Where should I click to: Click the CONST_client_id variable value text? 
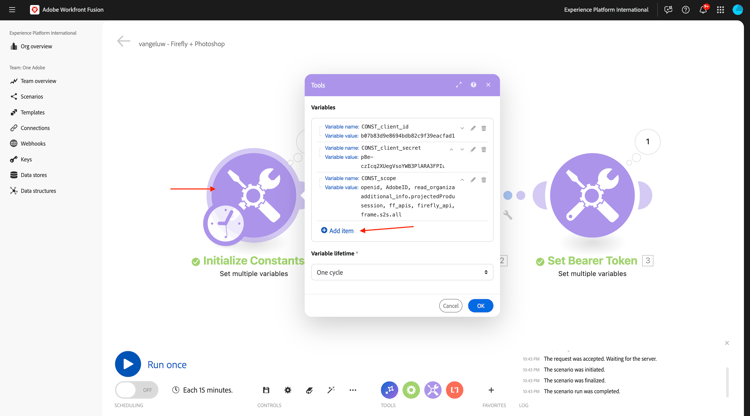pos(408,136)
